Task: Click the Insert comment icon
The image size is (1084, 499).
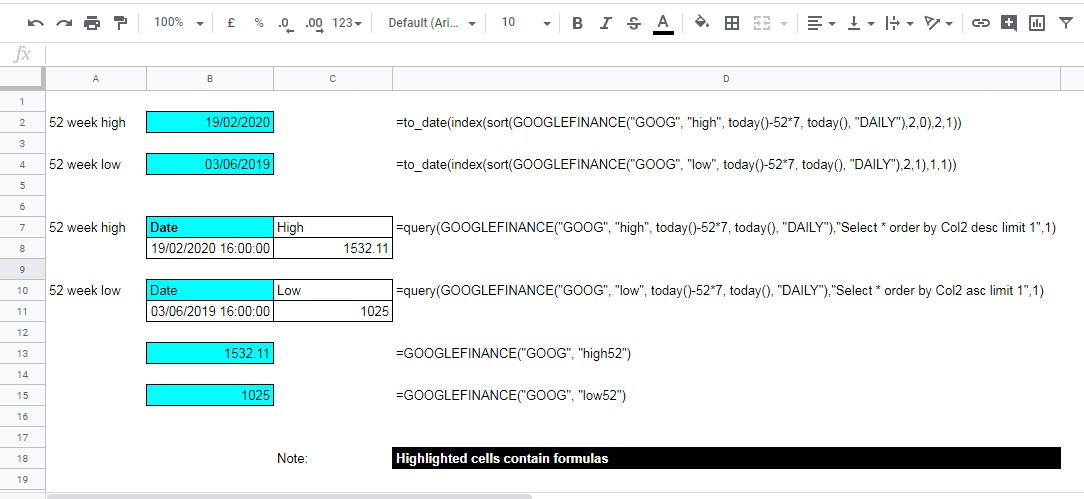Action: click(x=1009, y=23)
